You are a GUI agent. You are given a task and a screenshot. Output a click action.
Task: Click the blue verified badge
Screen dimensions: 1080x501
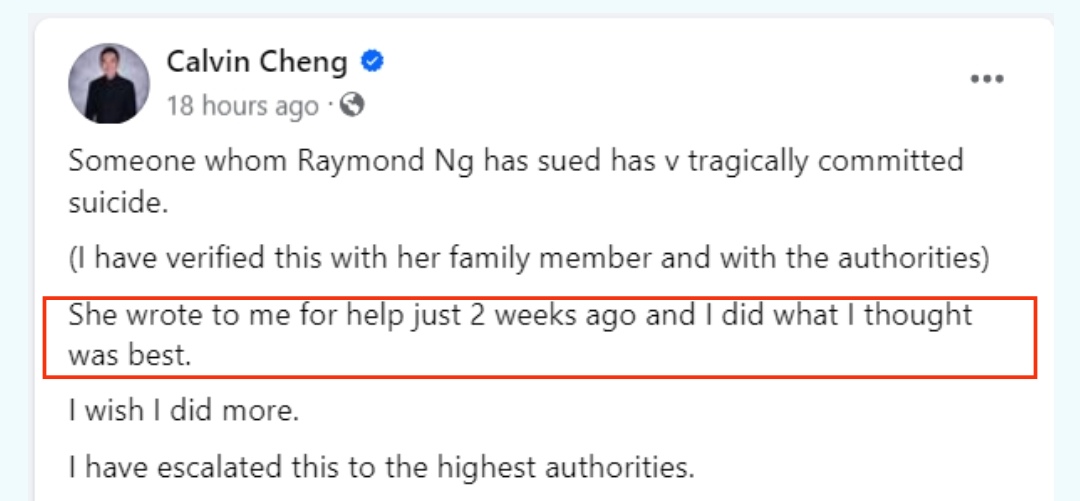372,63
